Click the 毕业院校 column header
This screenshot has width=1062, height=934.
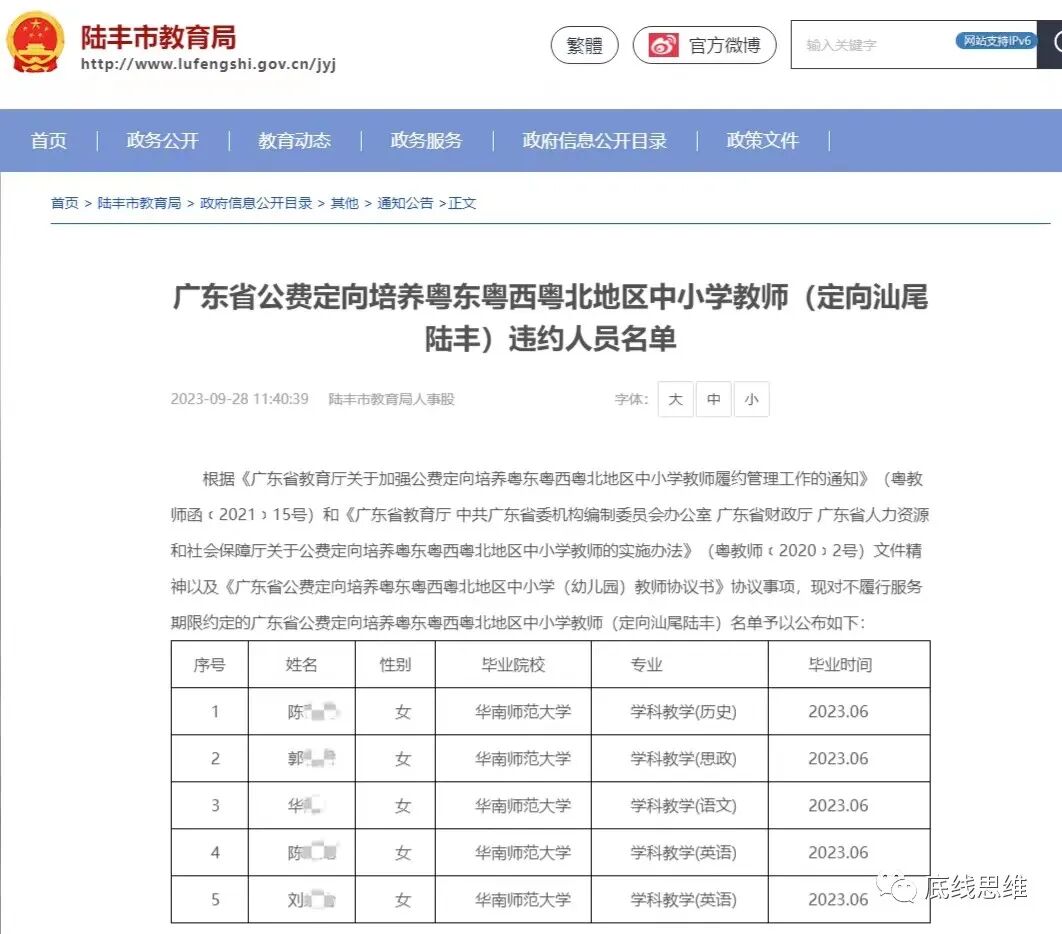[x=513, y=664]
